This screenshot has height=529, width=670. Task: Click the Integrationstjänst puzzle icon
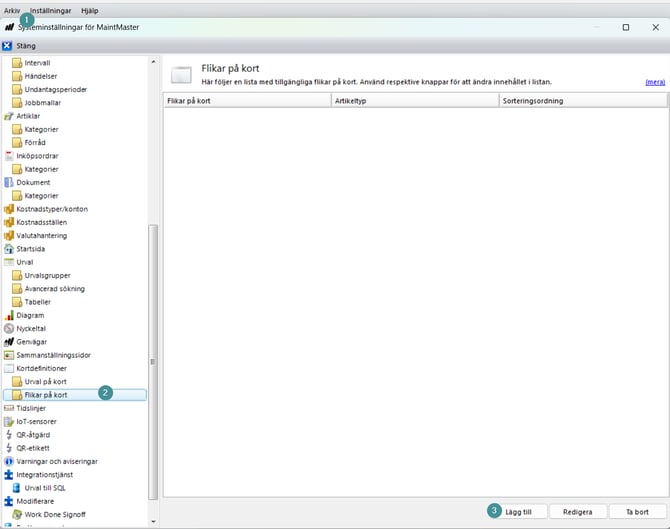[9, 475]
